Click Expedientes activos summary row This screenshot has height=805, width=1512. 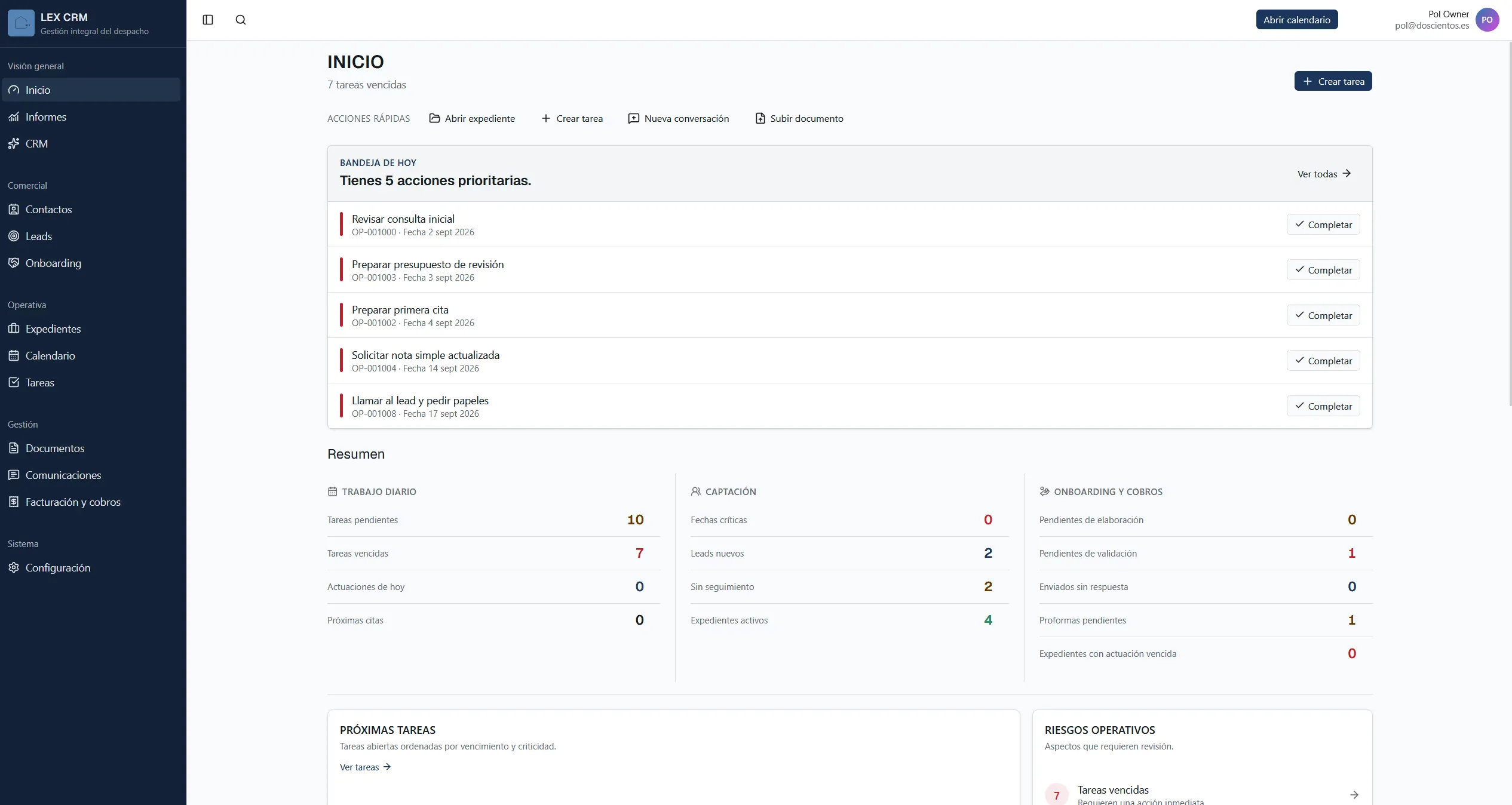[849, 620]
